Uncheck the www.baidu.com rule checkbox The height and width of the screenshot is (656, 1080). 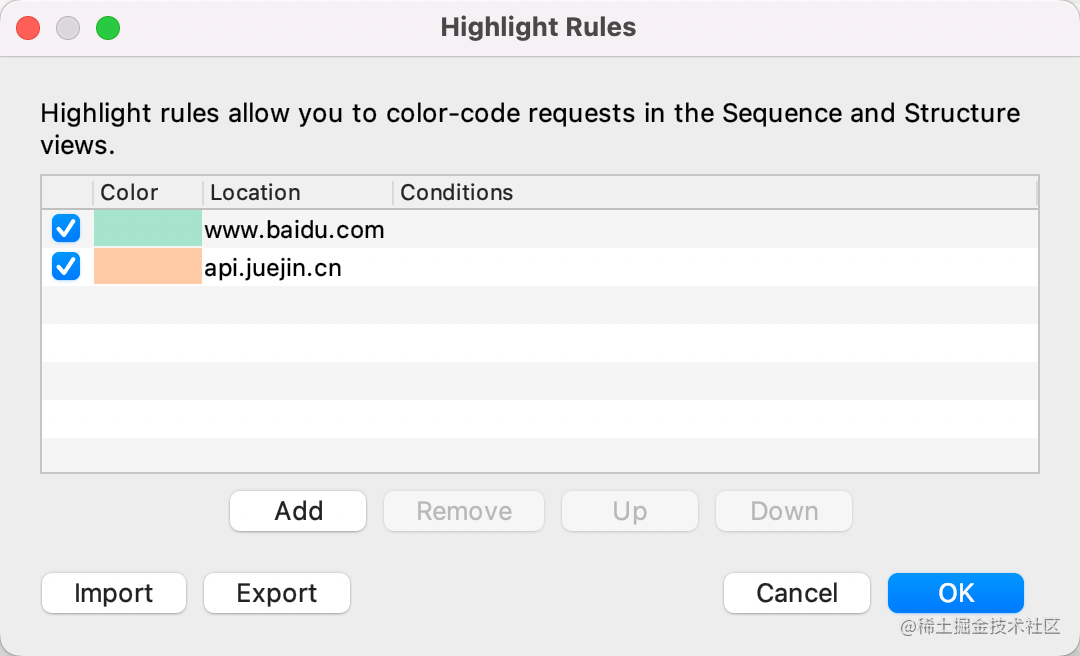click(x=66, y=230)
